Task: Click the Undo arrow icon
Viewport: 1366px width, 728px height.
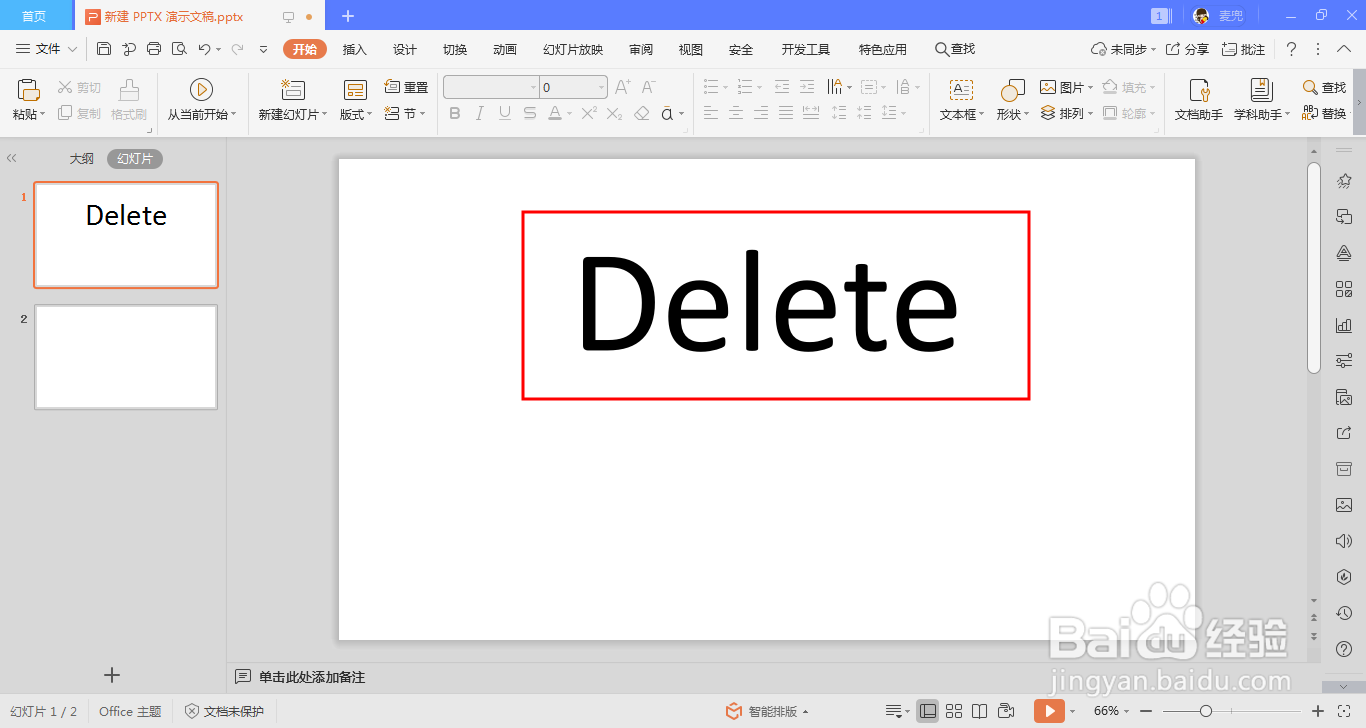Action: pos(204,49)
